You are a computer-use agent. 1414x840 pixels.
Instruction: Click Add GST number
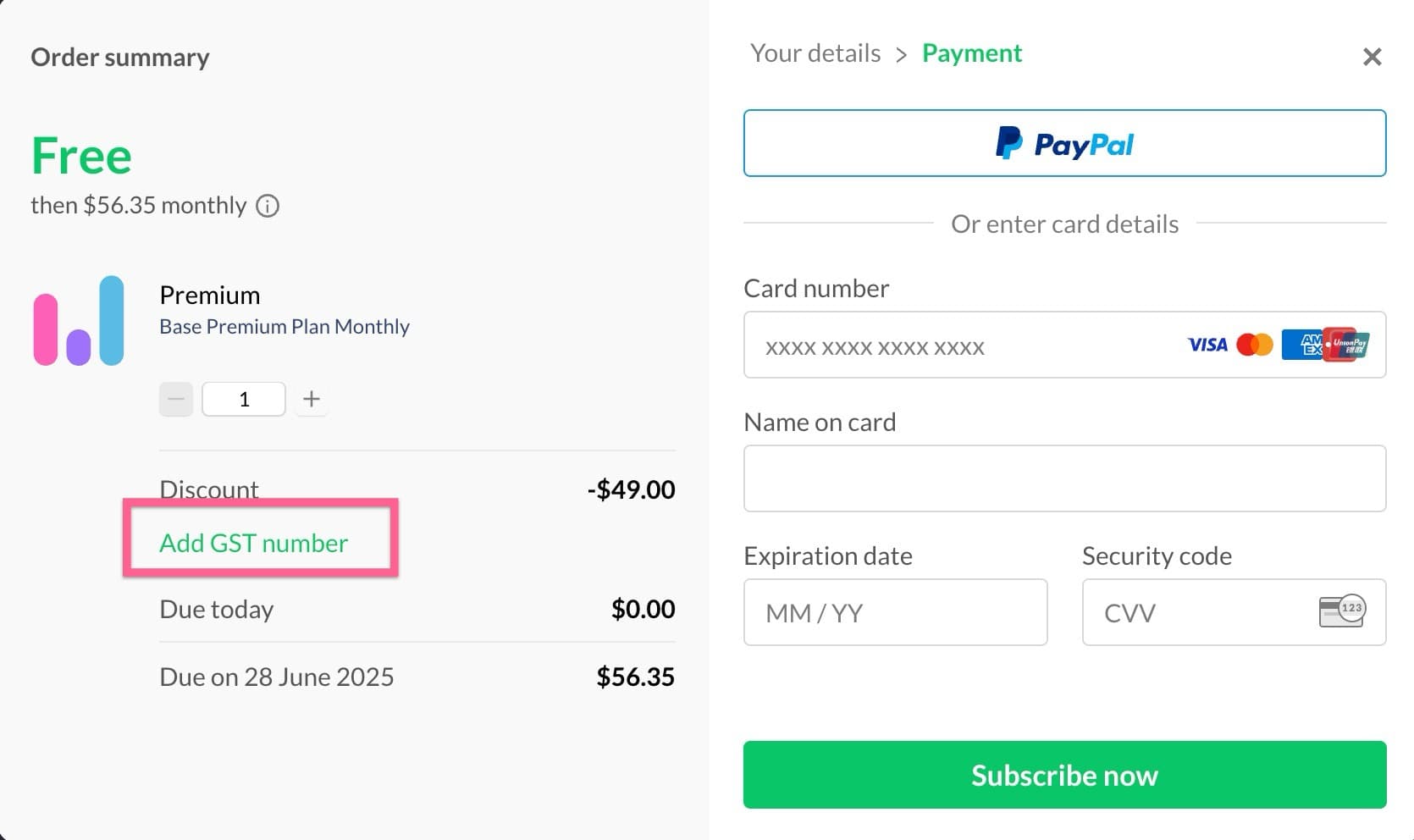coord(253,543)
